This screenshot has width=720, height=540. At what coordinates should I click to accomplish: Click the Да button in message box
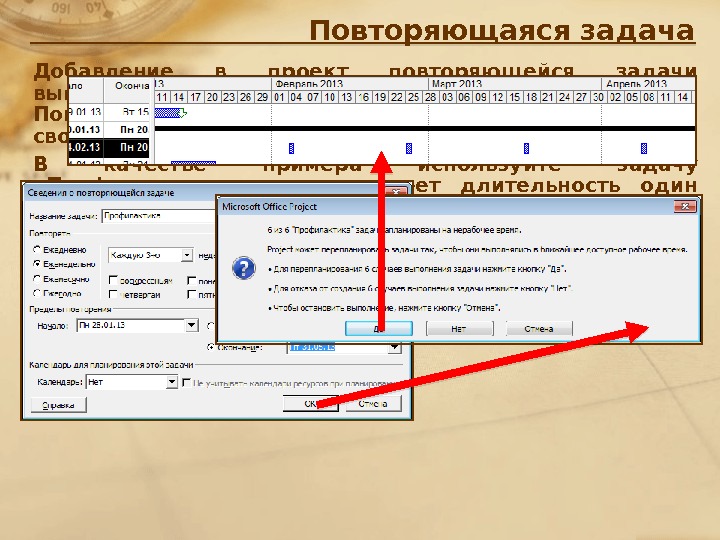(379, 329)
